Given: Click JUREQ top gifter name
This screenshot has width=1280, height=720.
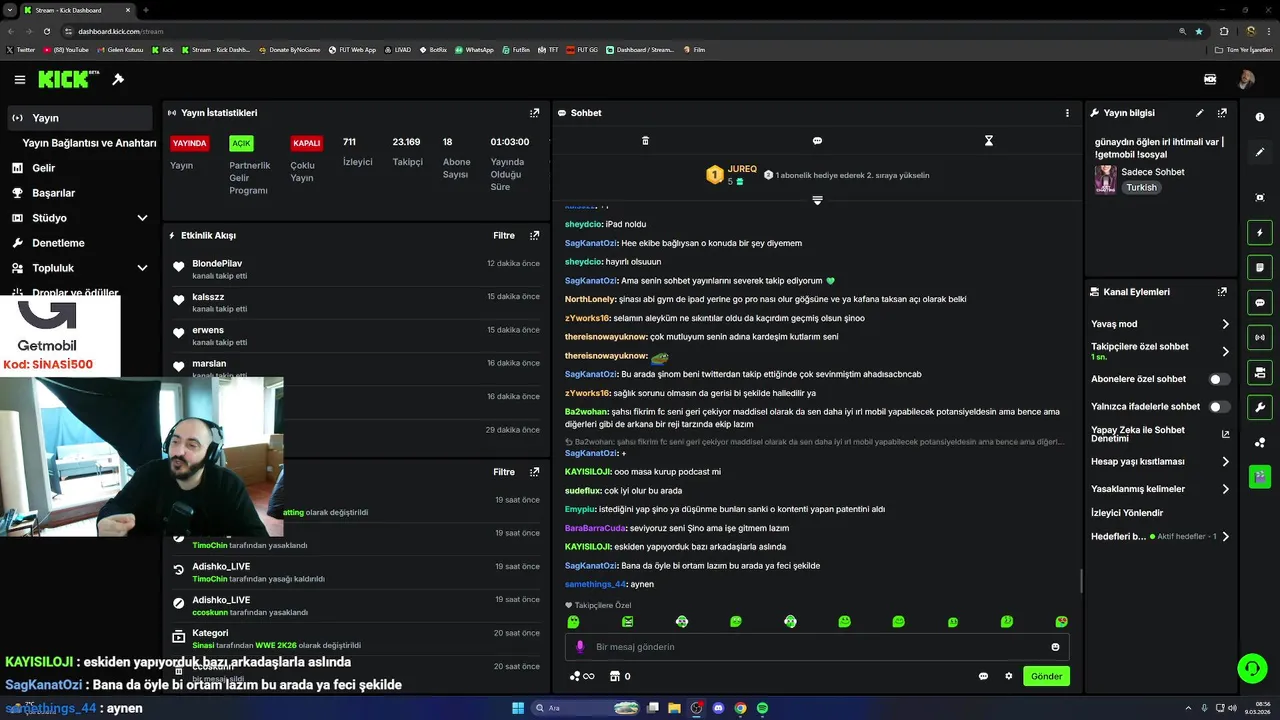Looking at the screenshot, I should click(x=742, y=169).
